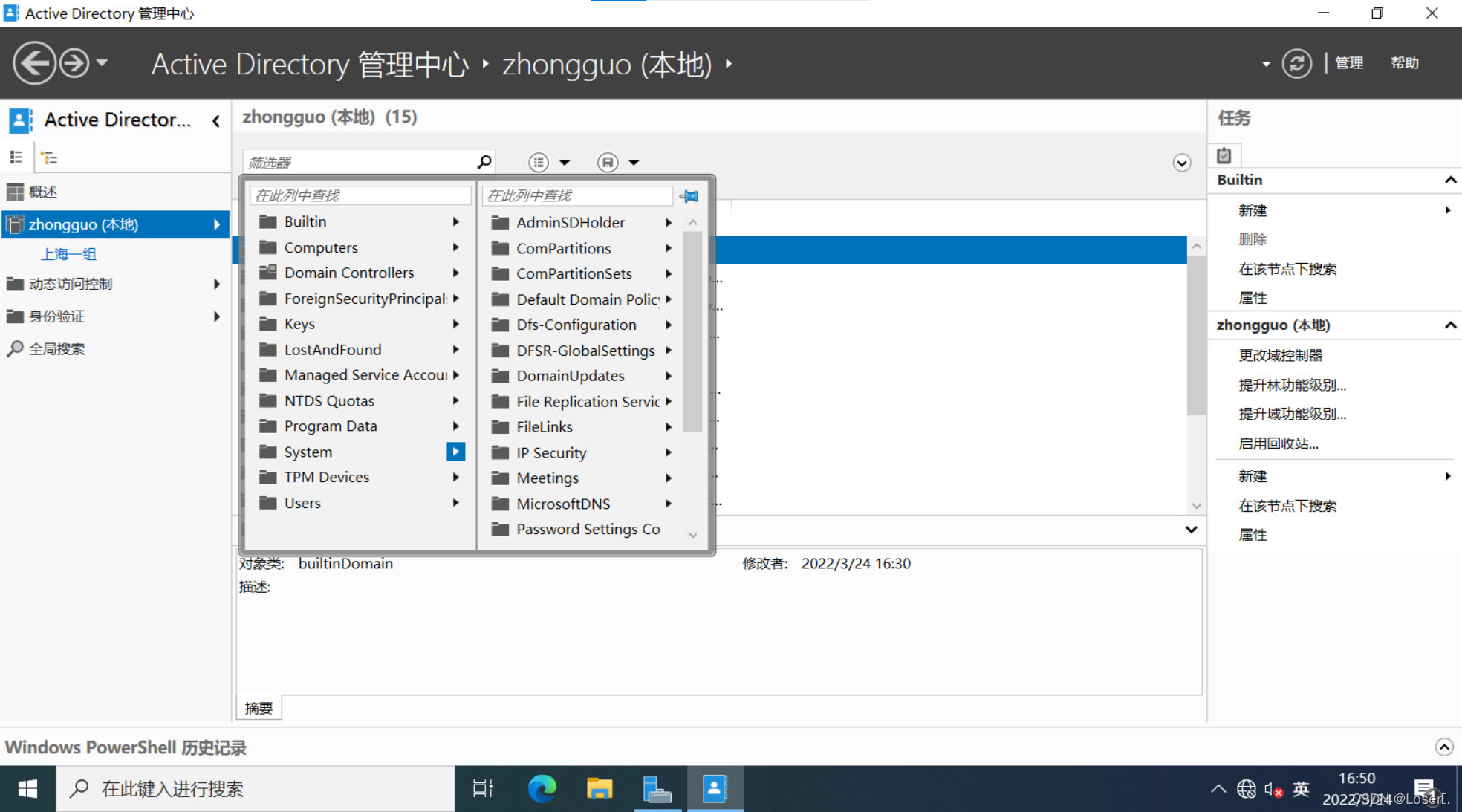The width and height of the screenshot is (1462, 812).
Task: Click 更改域控制器 task link
Action: click(x=1280, y=355)
